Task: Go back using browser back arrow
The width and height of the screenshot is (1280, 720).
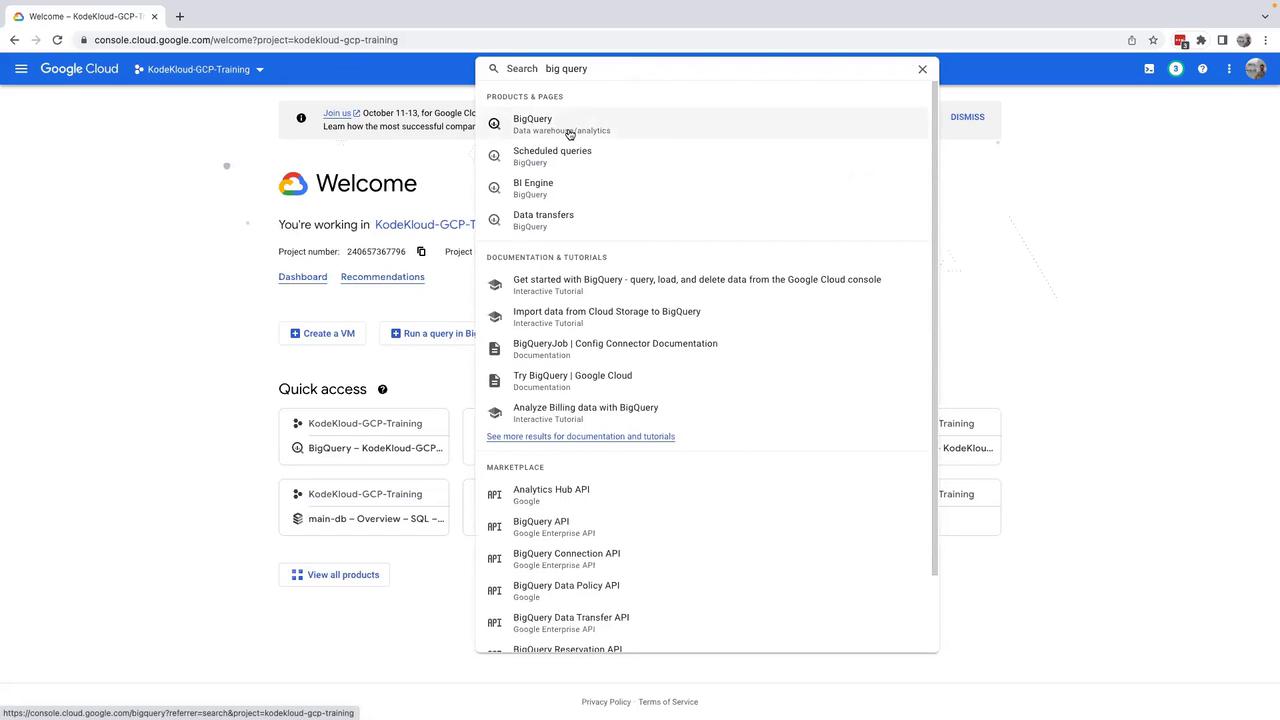Action: pos(14,40)
